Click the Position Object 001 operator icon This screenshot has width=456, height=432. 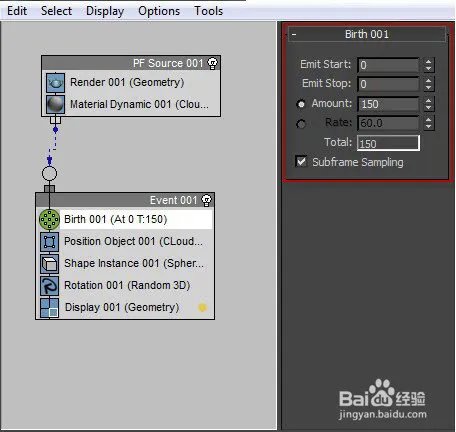(x=49, y=242)
